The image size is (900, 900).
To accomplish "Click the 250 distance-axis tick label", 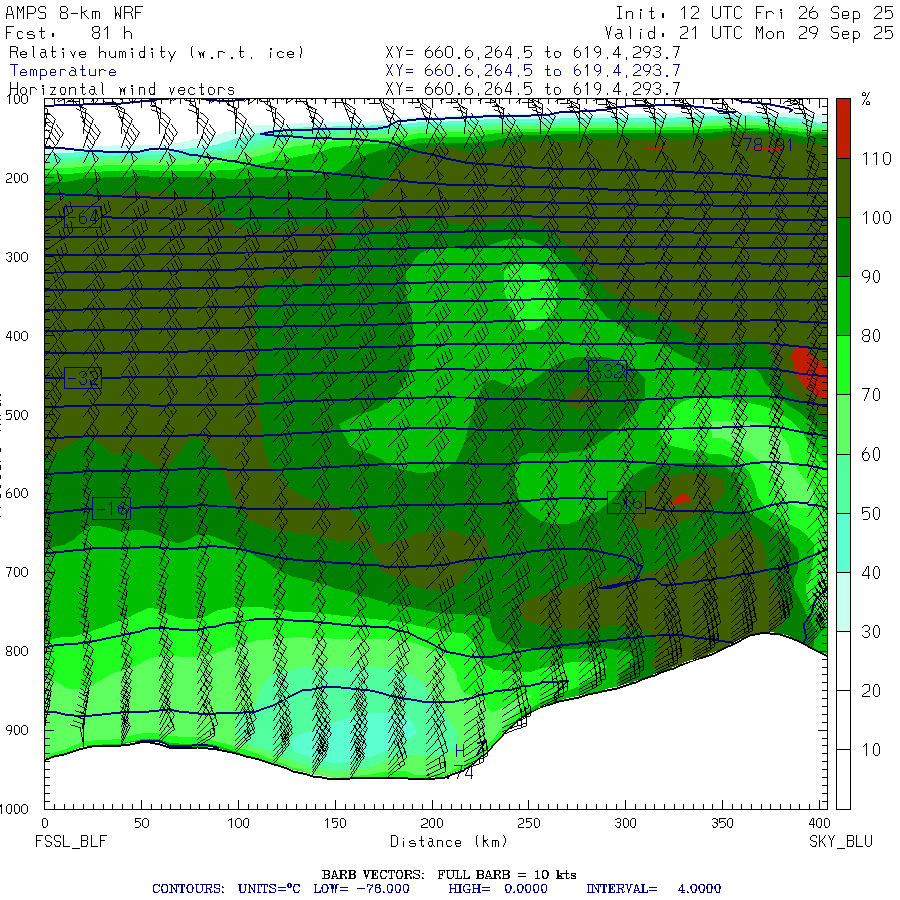I will pos(528,824).
